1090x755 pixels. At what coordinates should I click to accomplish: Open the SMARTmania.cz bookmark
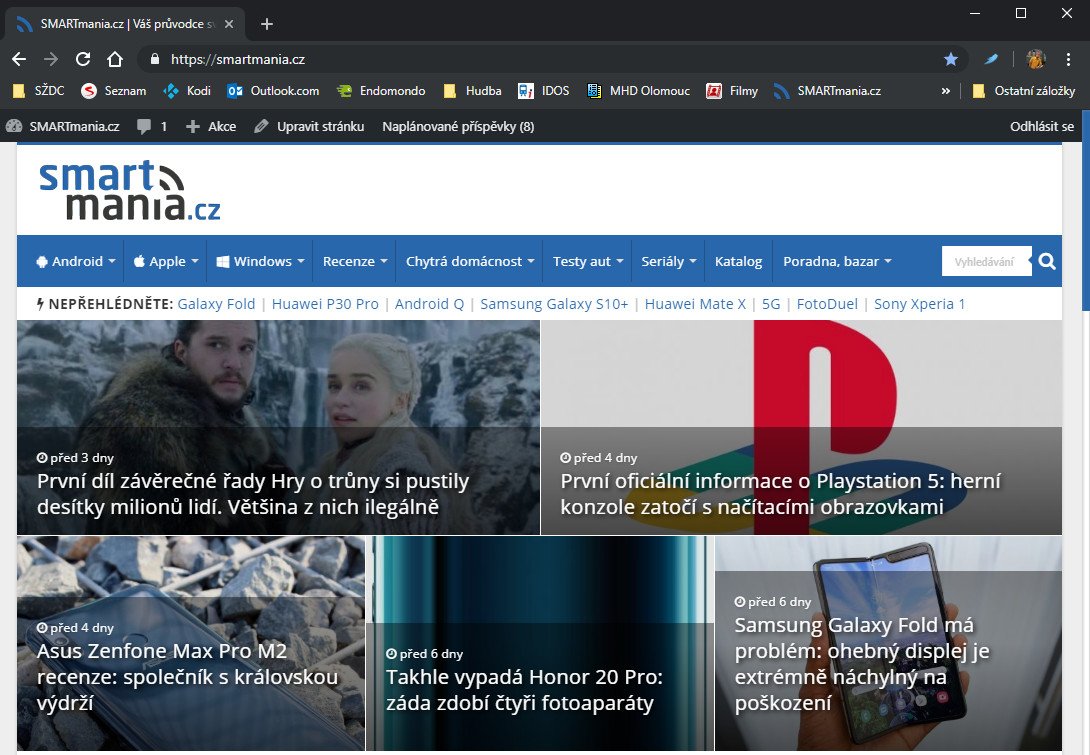(827, 91)
